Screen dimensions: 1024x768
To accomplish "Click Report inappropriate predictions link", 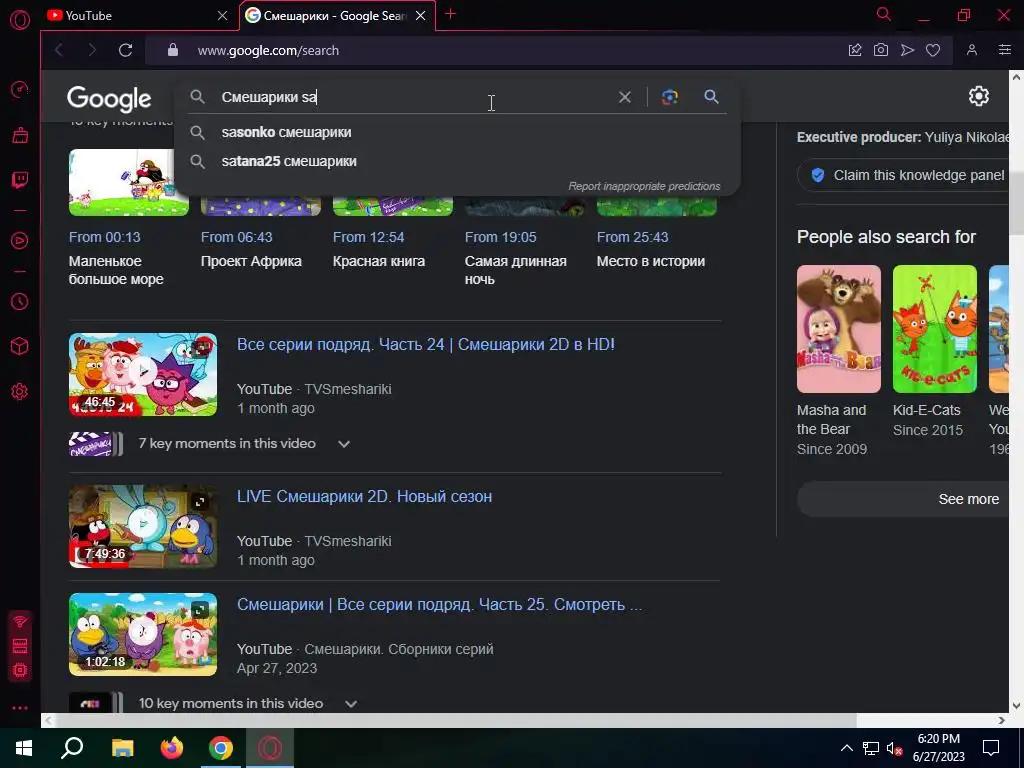I will coord(644,186).
